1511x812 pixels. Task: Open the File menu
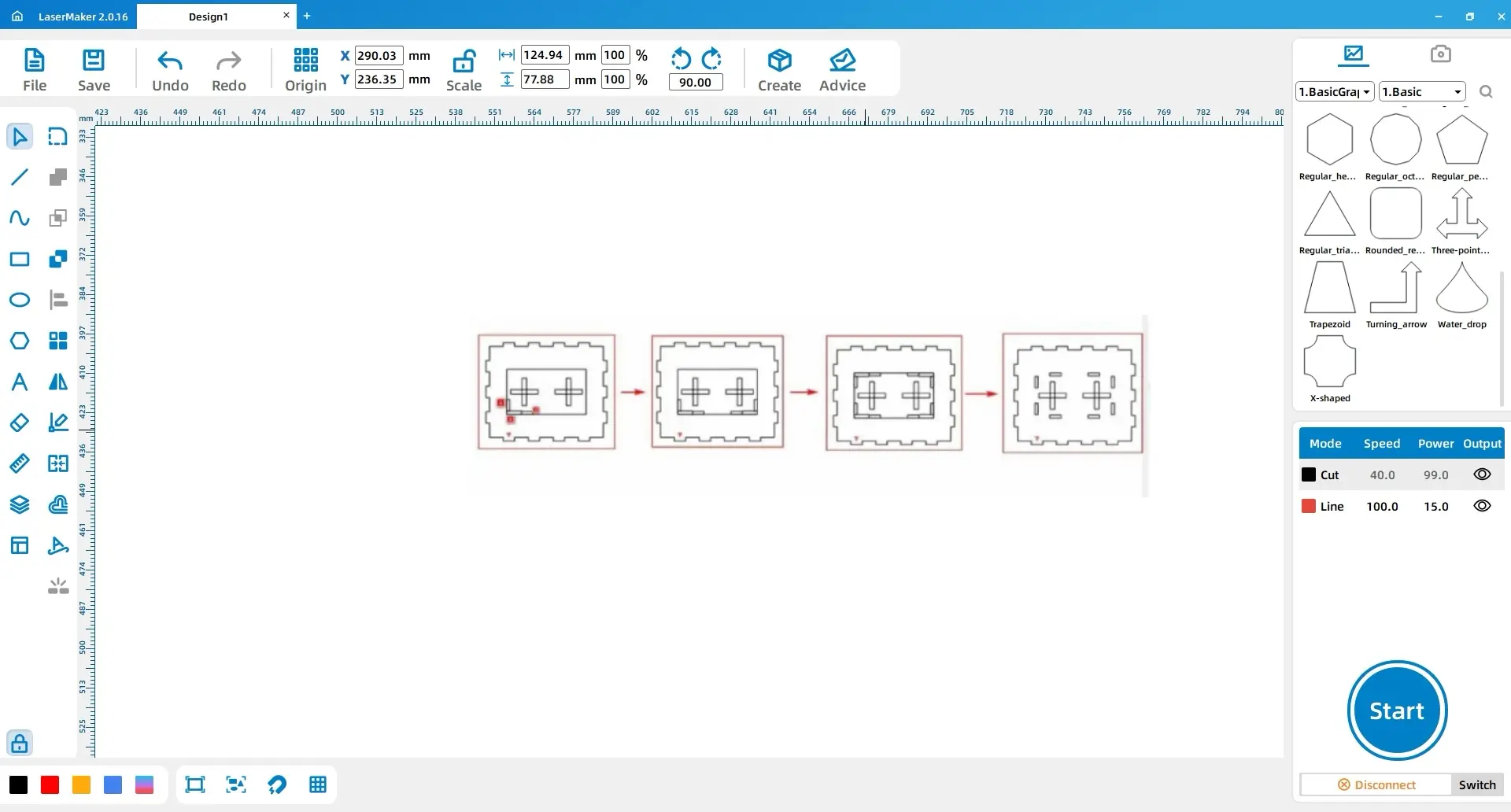click(x=35, y=70)
